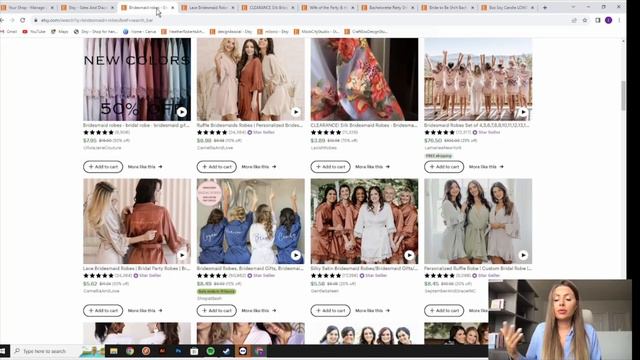Open a new browser tab

(545, 7)
